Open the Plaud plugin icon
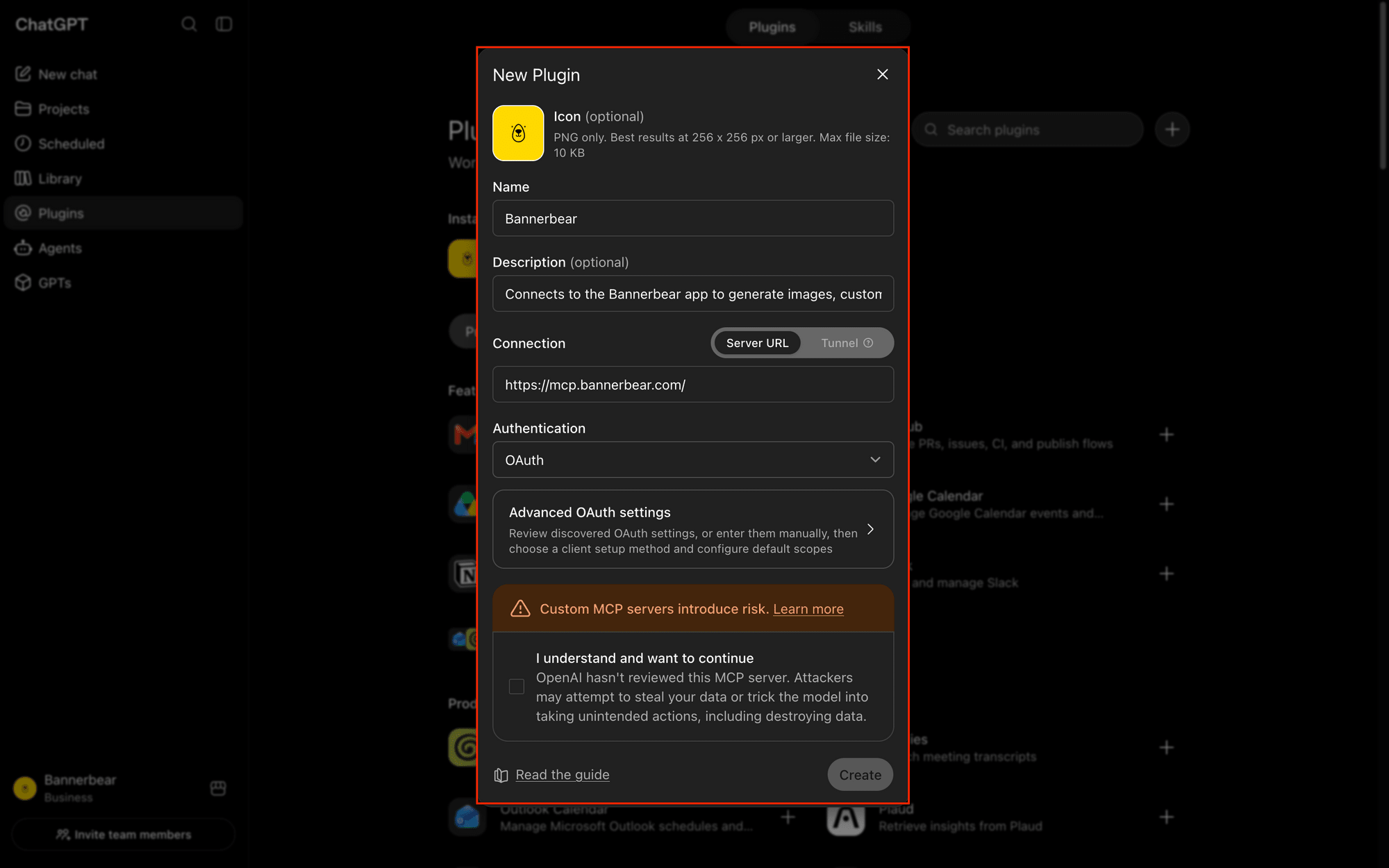The image size is (1389, 868). 846,819
